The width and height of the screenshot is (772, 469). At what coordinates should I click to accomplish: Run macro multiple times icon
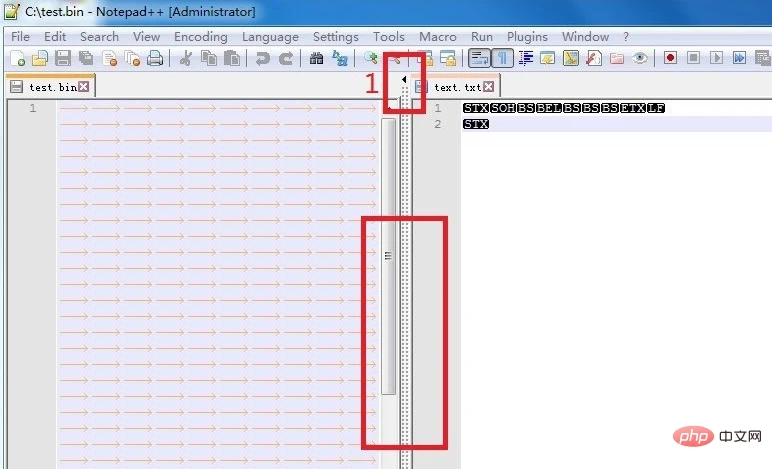tap(740, 58)
